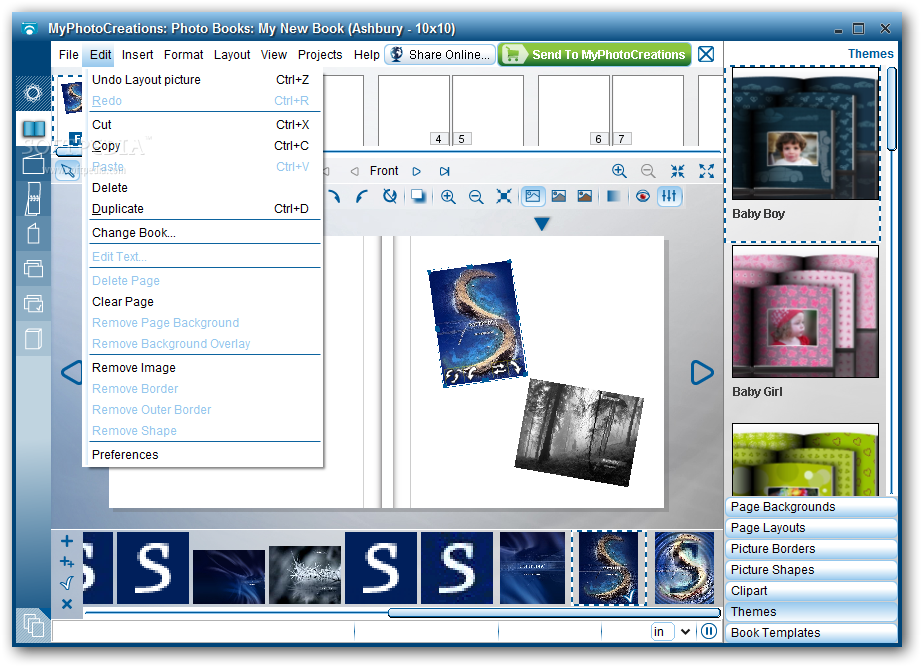Expand the Page Backgrounds panel
This screenshot has width=922, height=667.
(811, 507)
